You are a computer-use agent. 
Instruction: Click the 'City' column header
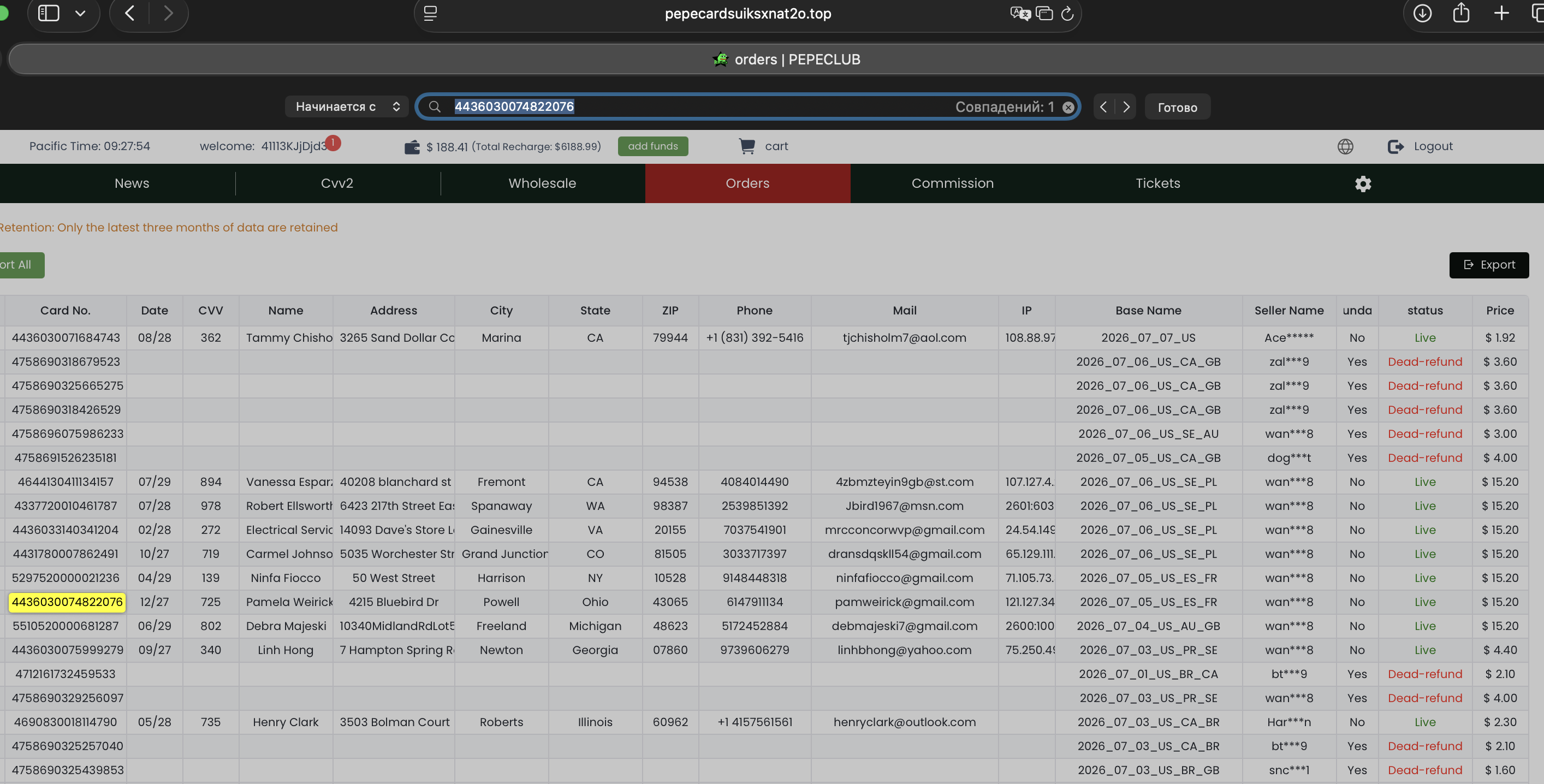point(502,311)
